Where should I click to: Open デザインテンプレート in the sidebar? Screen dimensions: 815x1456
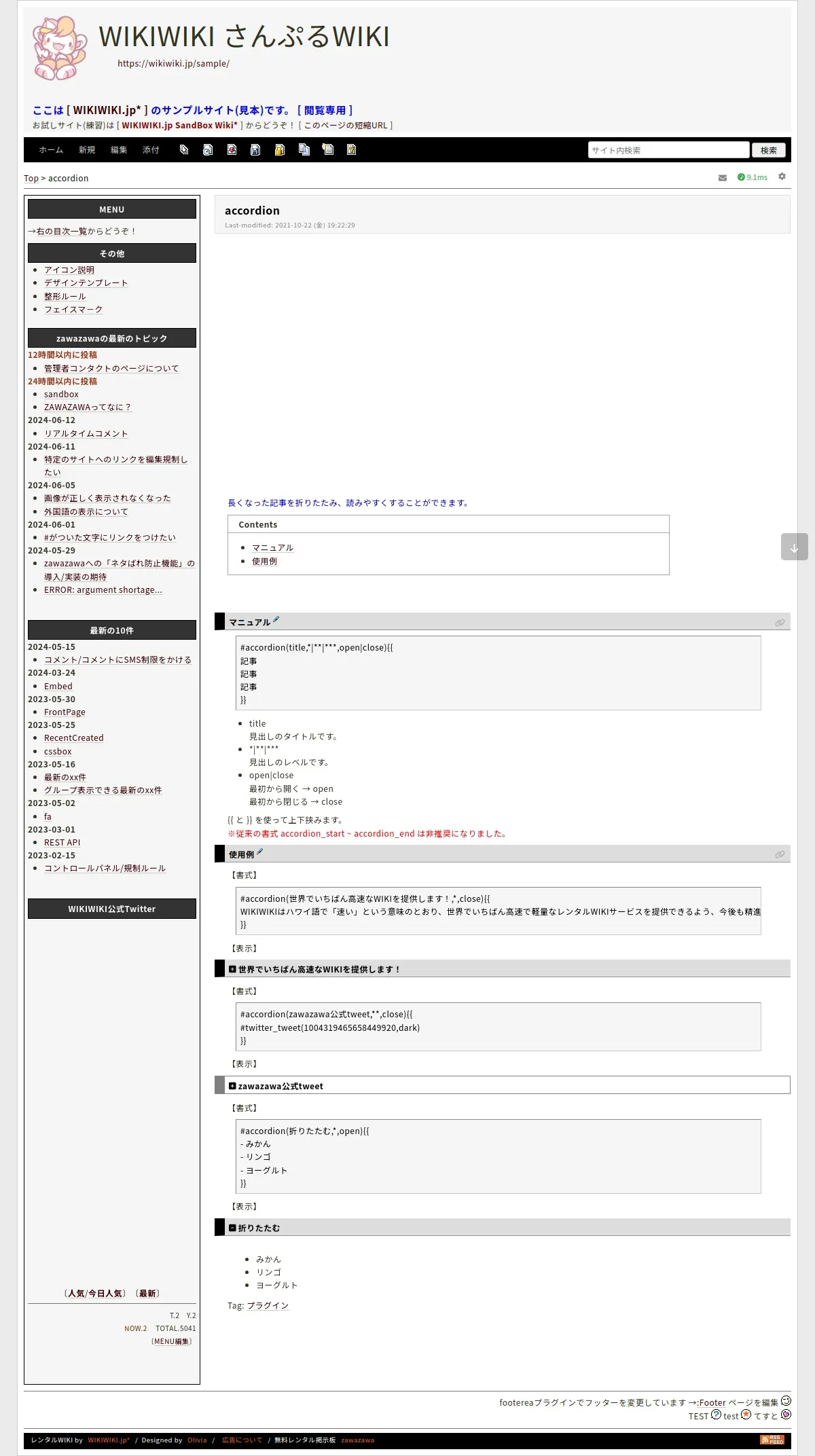coord(86,283)
